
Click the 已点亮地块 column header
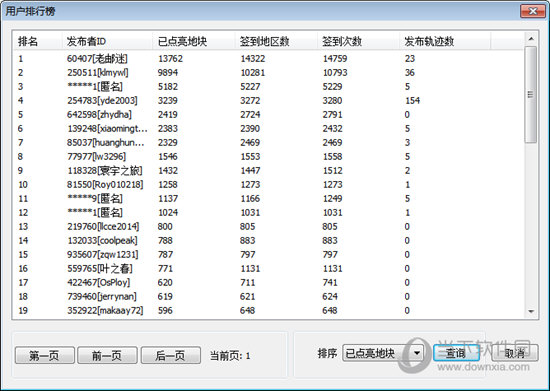(x=194, y=41)
